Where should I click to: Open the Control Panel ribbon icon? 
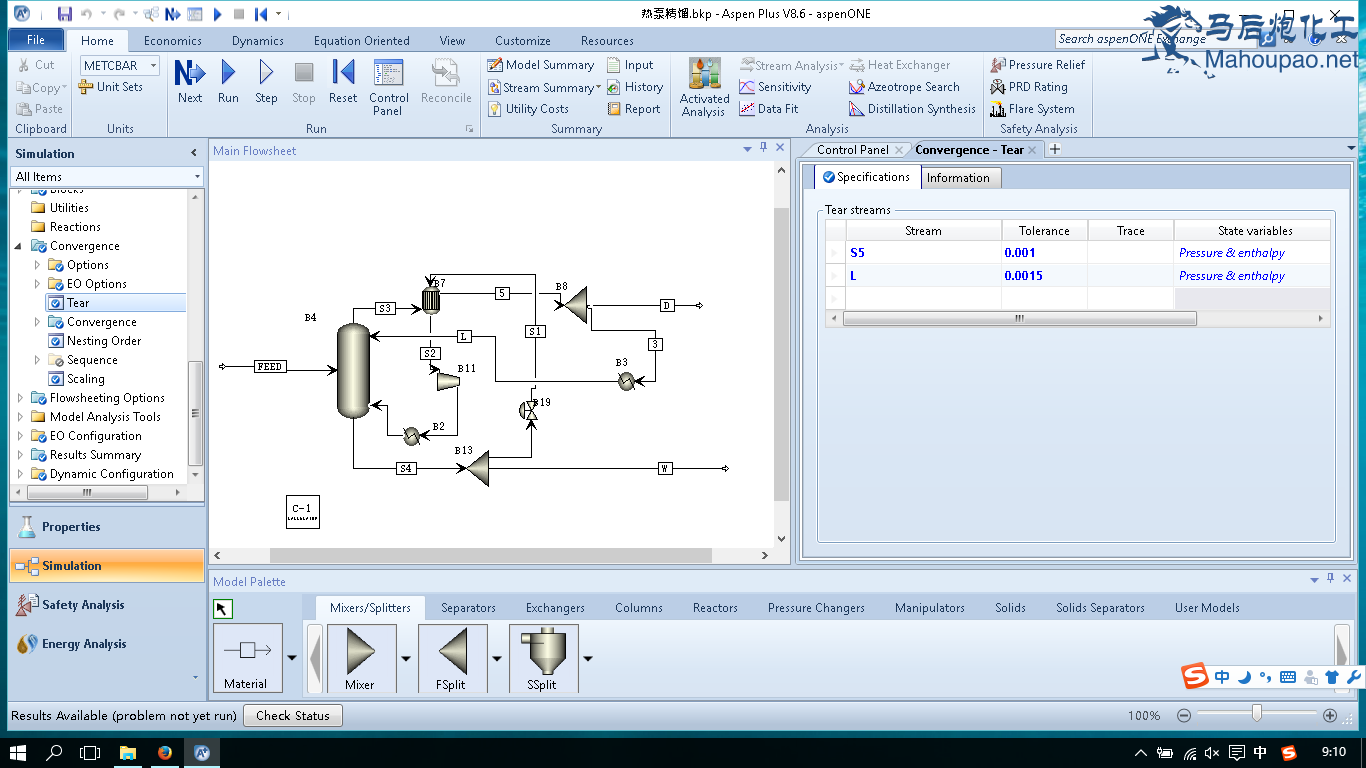(x=388, y=87)
